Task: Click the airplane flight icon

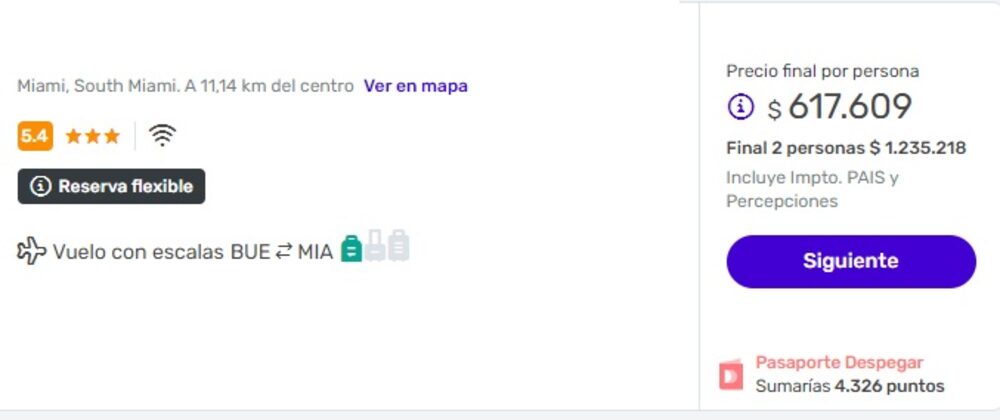Action: click(31, 251)
